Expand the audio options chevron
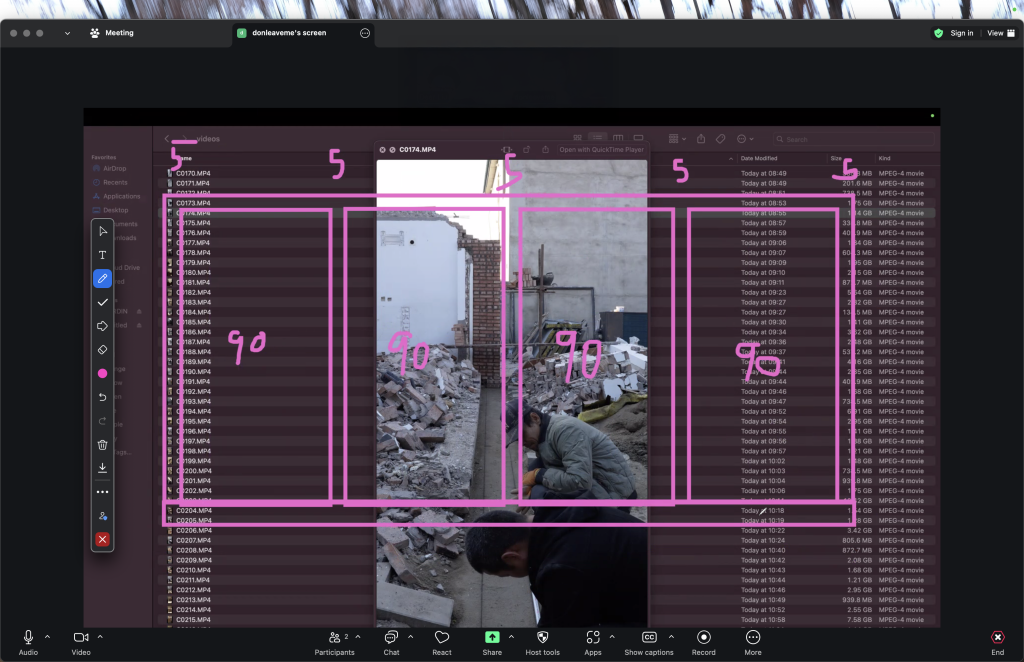Image resolution: width=1024 pixels, height=662 pixels. point(47,637)
